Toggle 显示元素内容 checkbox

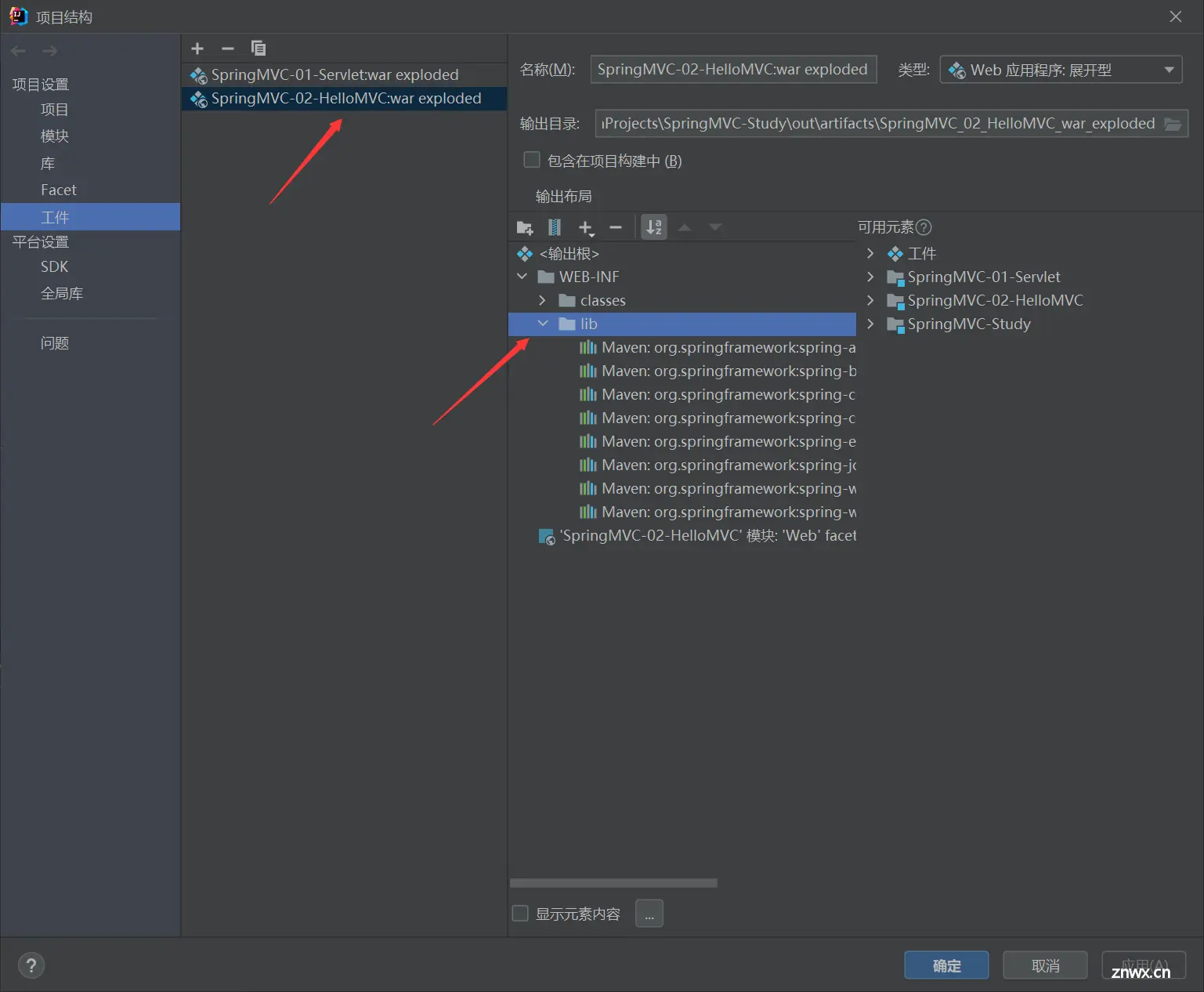(x=520, y=914)
